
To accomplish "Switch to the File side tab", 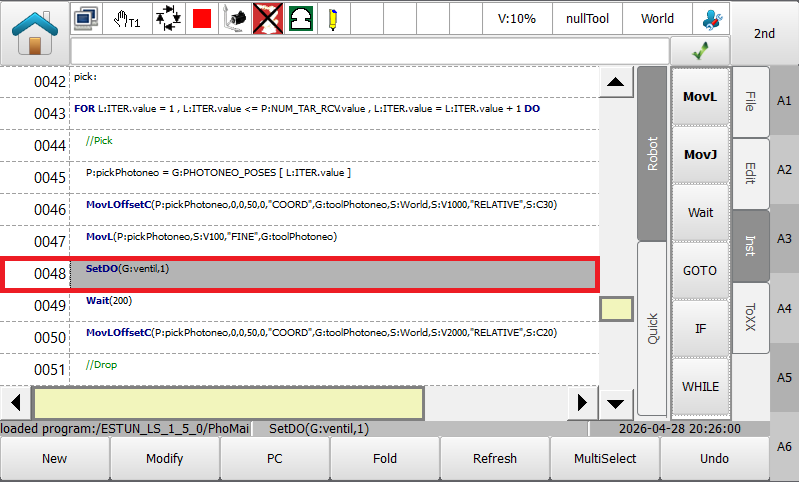I will click(751, 101).
